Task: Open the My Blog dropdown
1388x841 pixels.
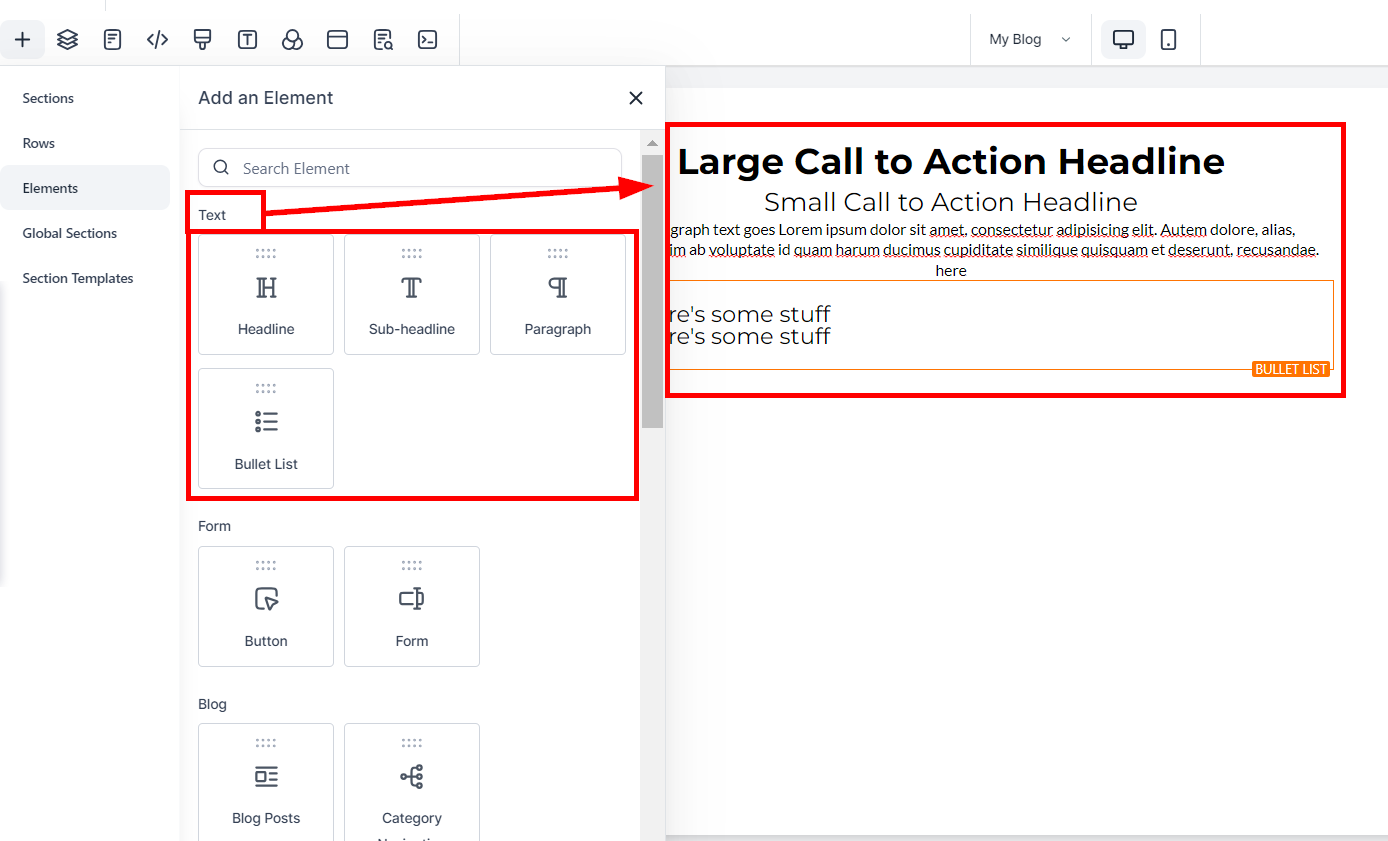Action: [1029, 40]
